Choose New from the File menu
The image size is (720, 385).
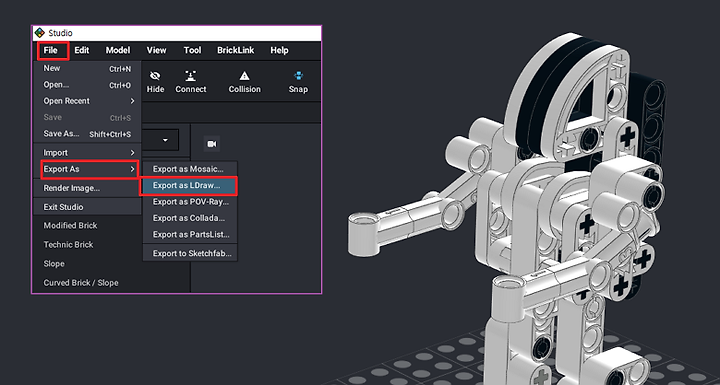point(87,68)
